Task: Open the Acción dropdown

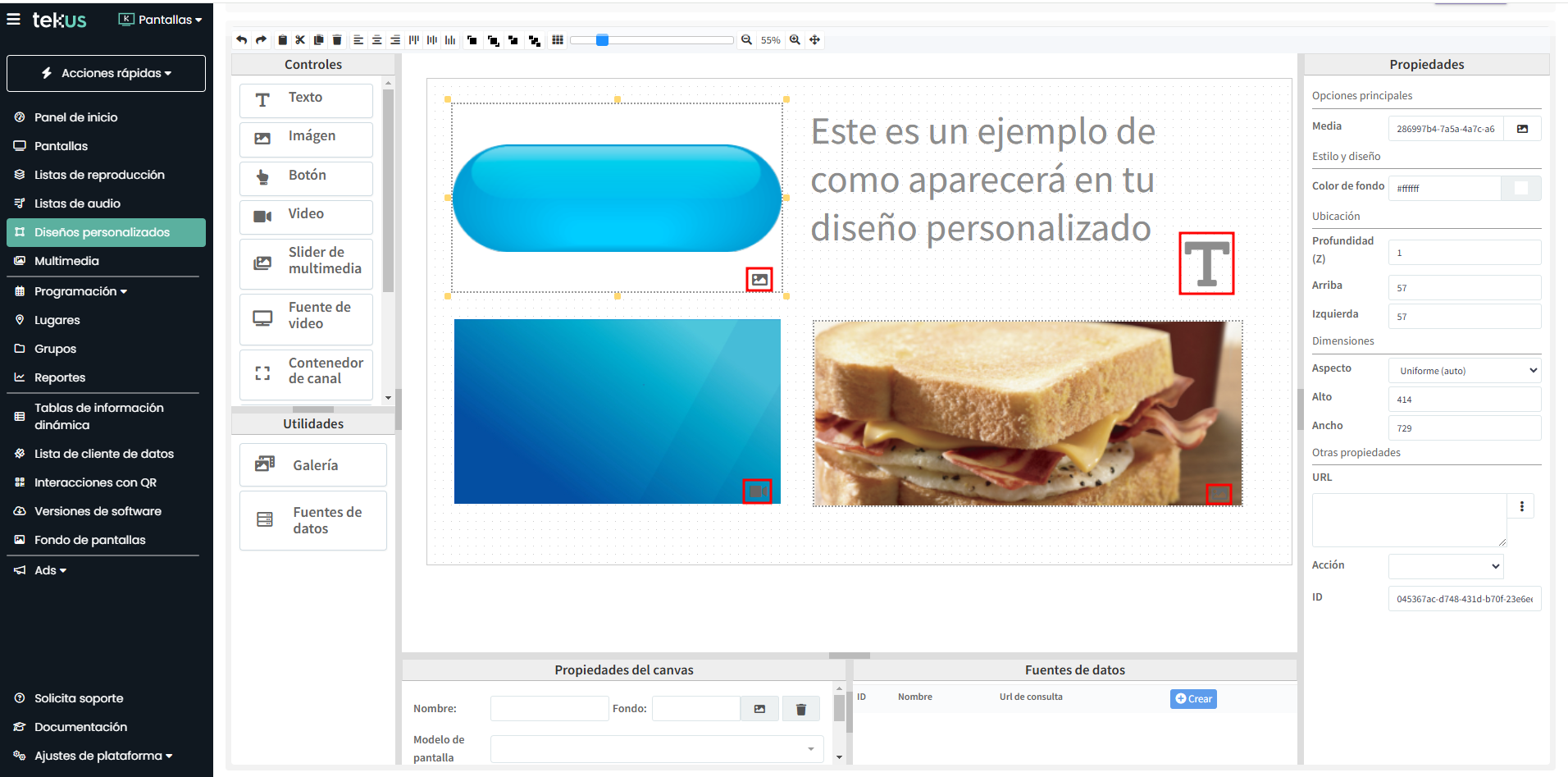Action: pyautogui.click(x=1445, y=566)
